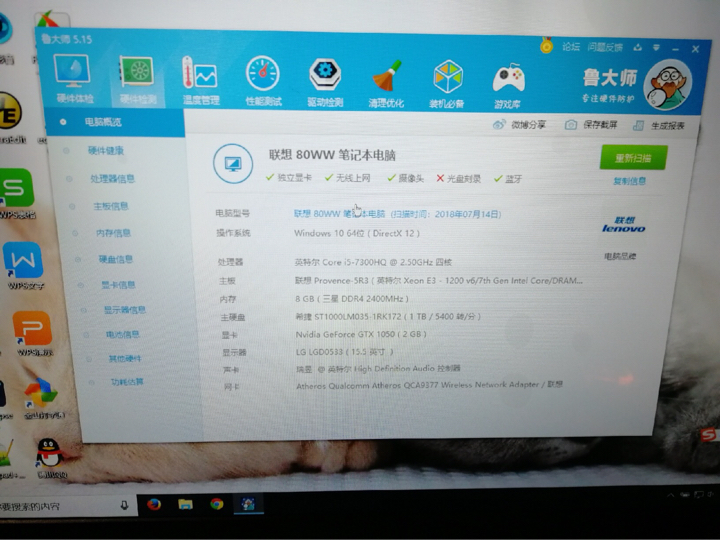Click the 光盘刻录 feature indicator
This screenshot has width=720, height=540.
(458, 179)
